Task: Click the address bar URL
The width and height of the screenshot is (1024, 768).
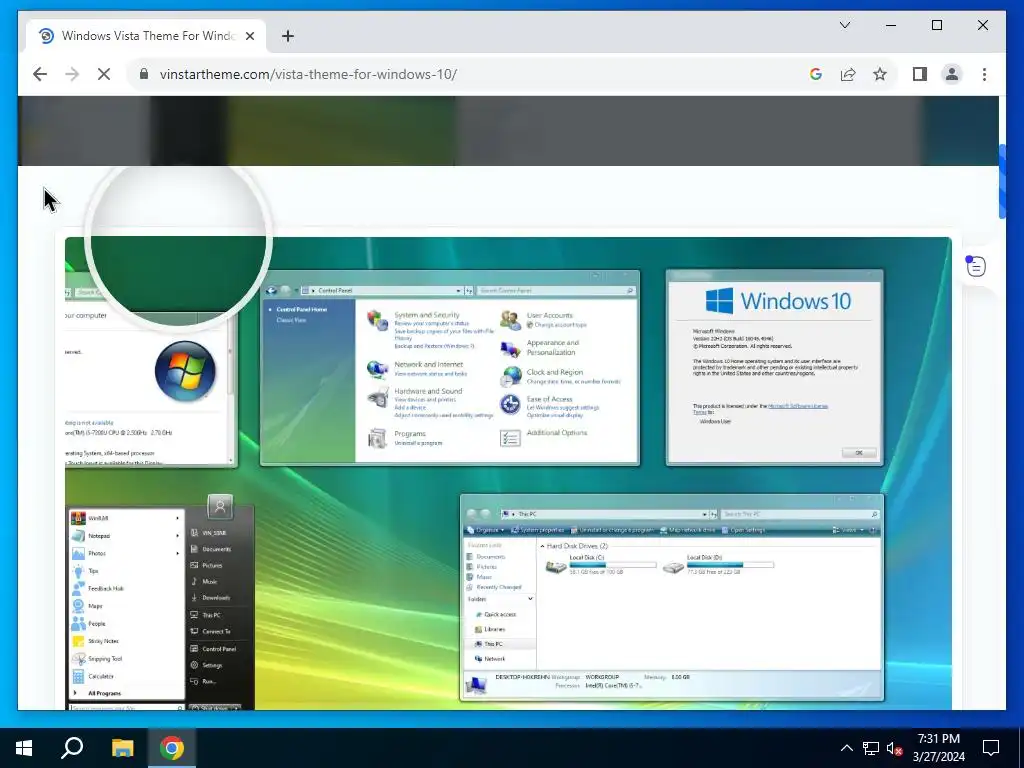Action: tap(308, 74)
